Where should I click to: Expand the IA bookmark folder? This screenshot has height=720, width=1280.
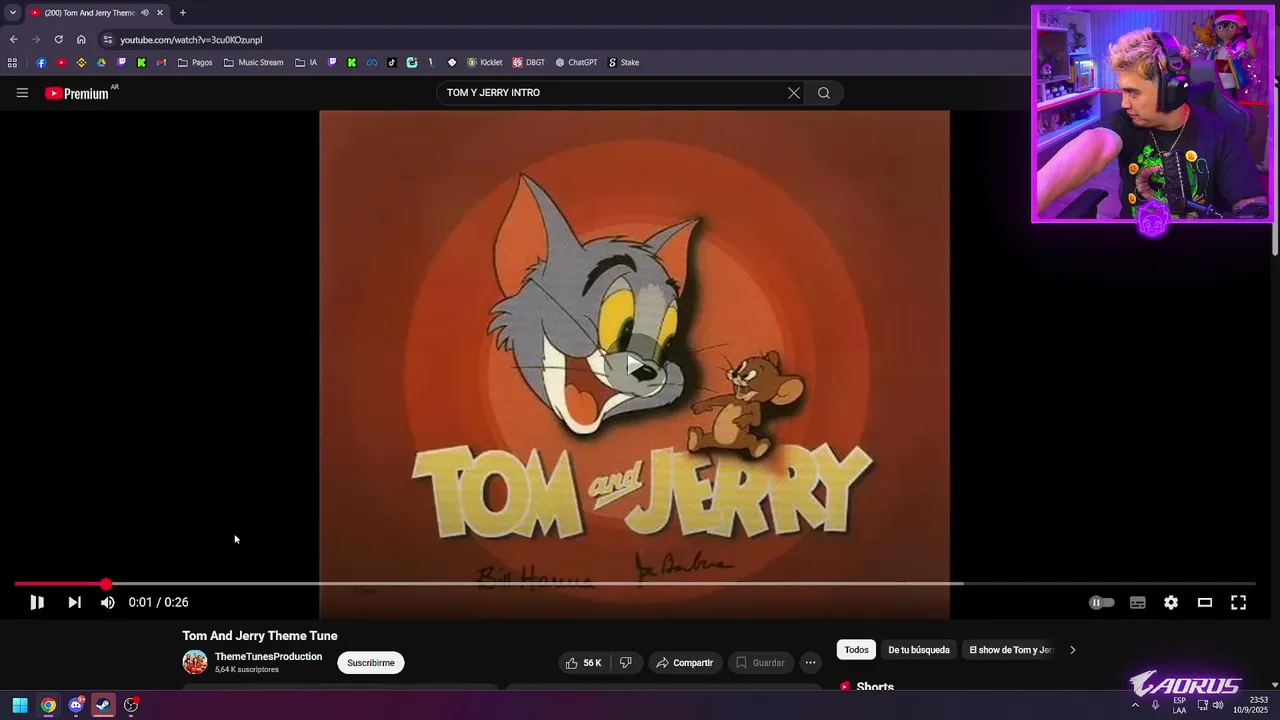point(306,62)
